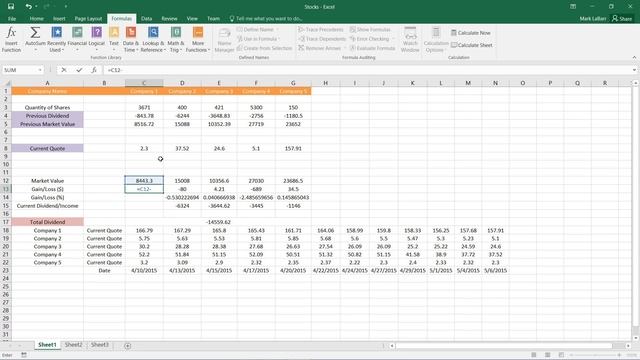Click the Tell me what you want to do box

point(266,19)
